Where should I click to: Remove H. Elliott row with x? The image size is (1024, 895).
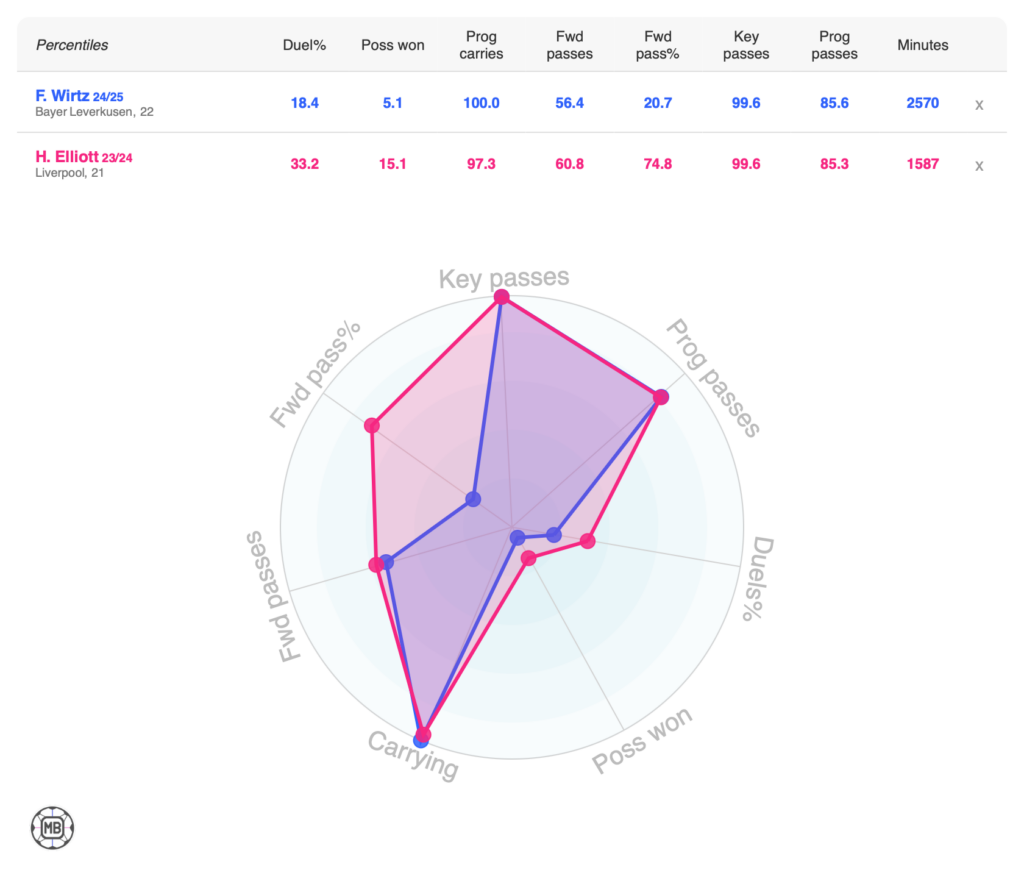[979, 166]
